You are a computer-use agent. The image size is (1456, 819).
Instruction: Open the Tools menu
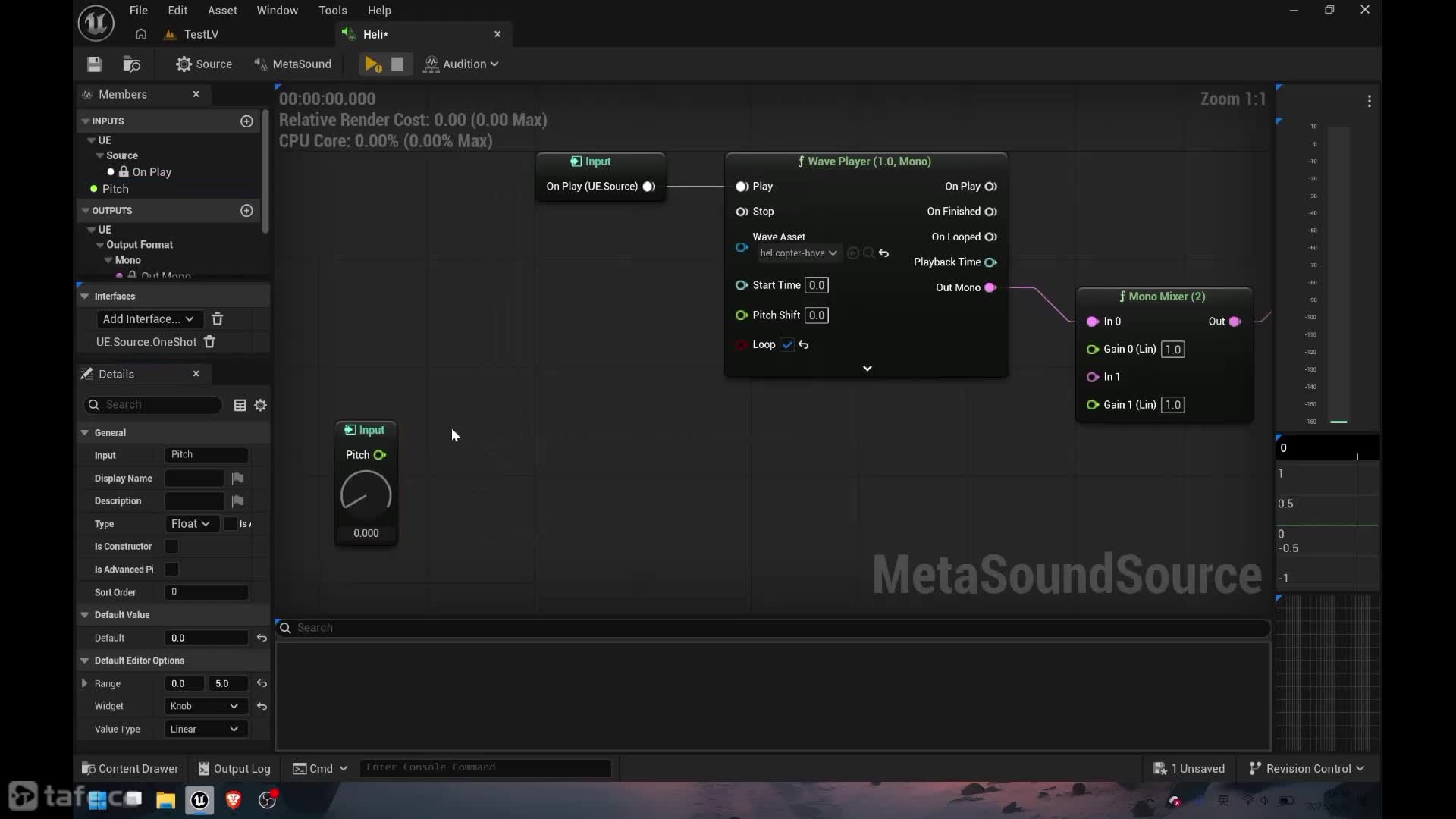pos(332,11)
